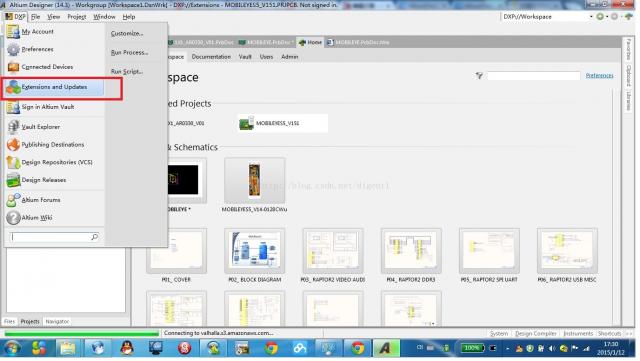Expand the DXP://Workspace address dropdown
Image resolution: width=640 pixels, height=361 pixels.
click(591, 17)
